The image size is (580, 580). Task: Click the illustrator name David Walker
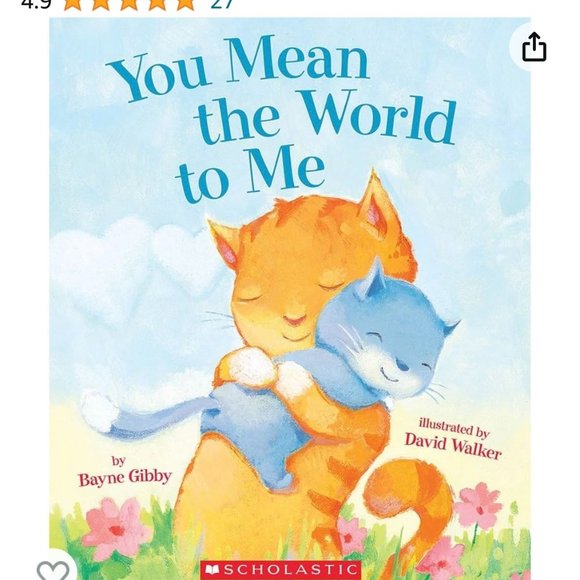(x=453, y=445)
